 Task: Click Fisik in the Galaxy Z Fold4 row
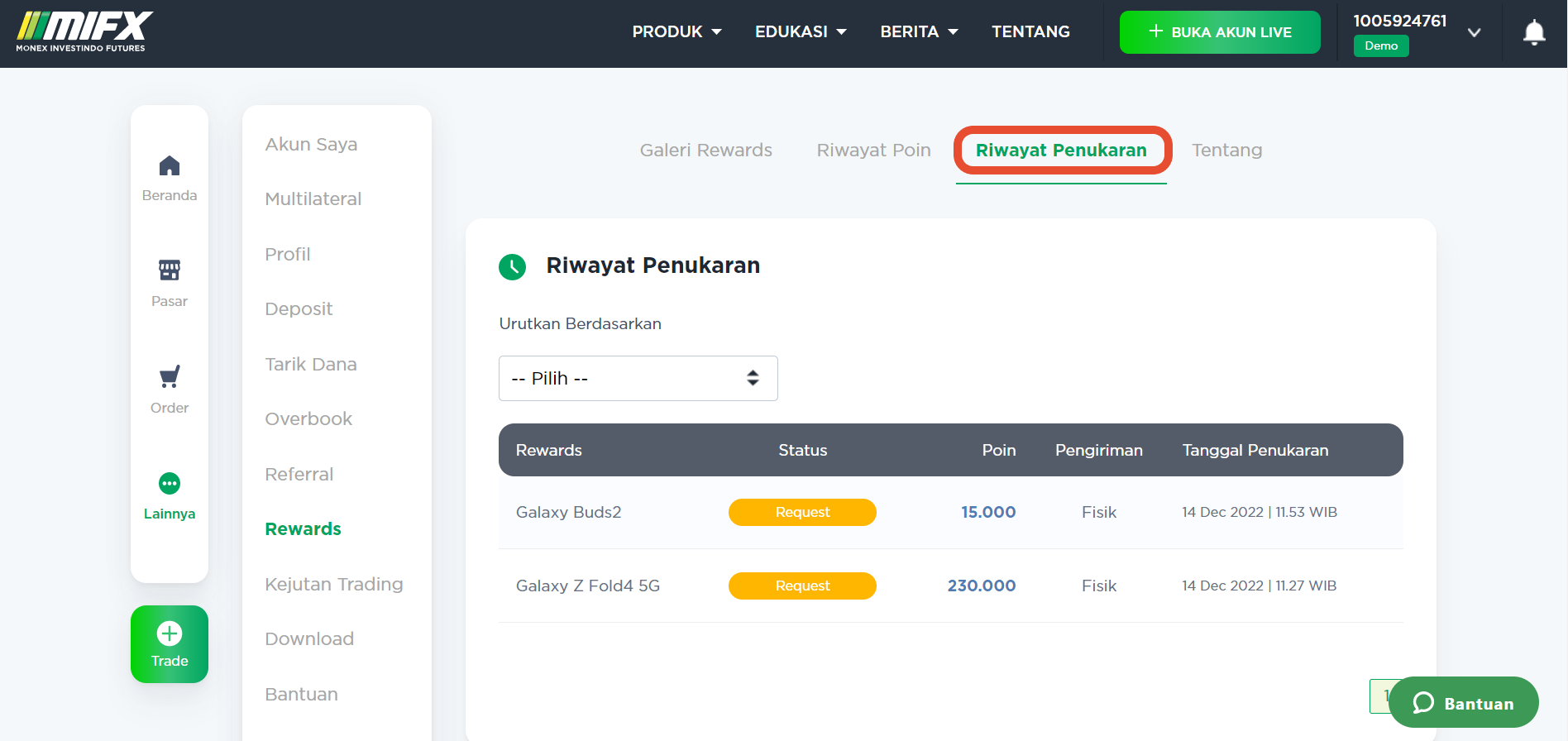(1099, 586)
